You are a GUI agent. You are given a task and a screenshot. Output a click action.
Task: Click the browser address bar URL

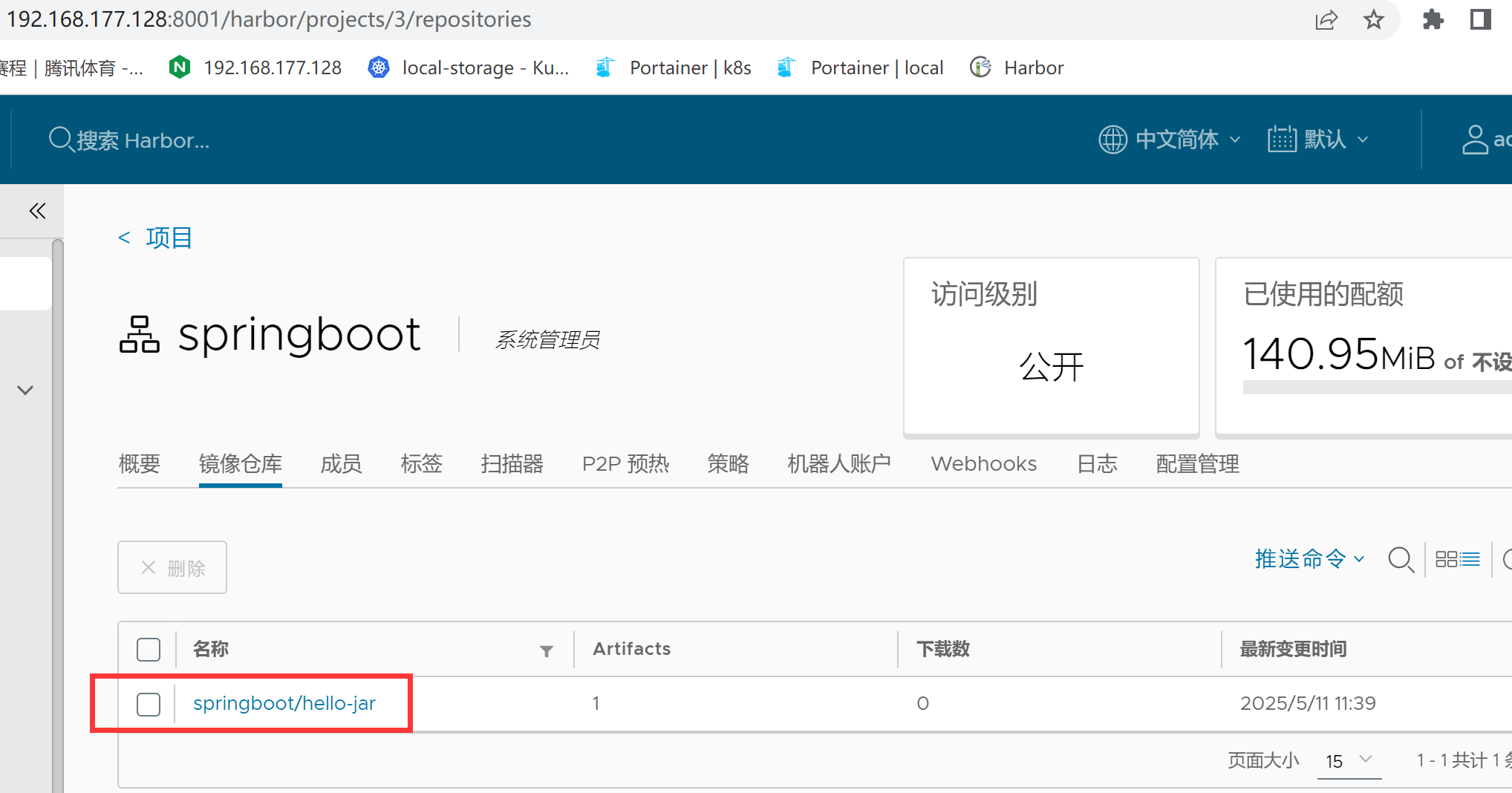pyautogui.click(x=269, y=19)
